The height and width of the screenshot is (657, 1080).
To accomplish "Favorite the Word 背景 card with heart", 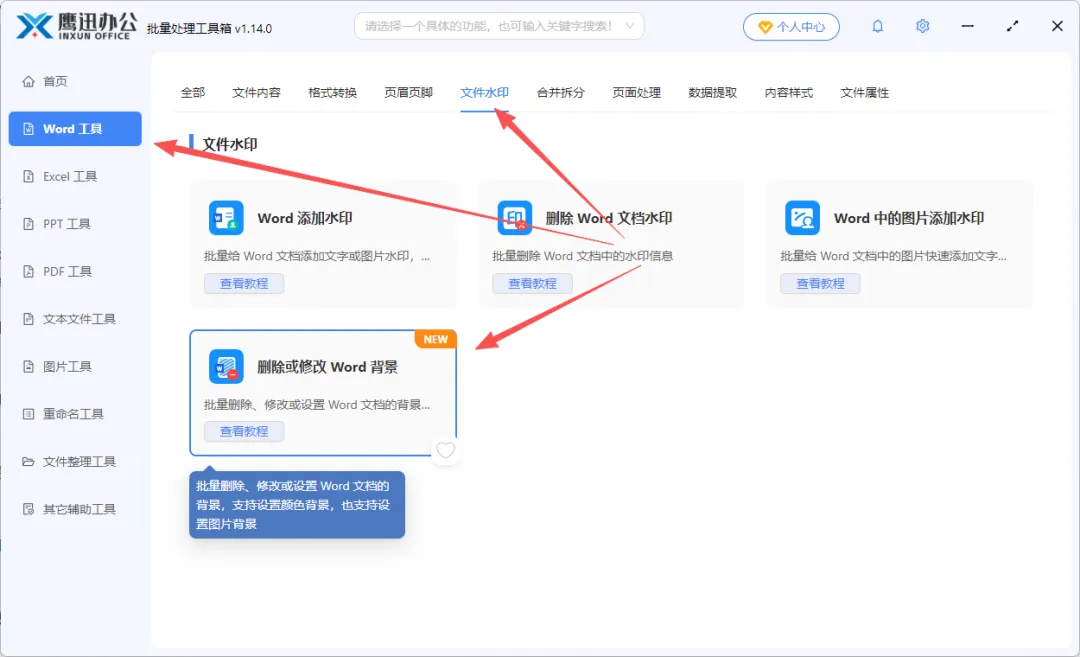I will (446, 450).
